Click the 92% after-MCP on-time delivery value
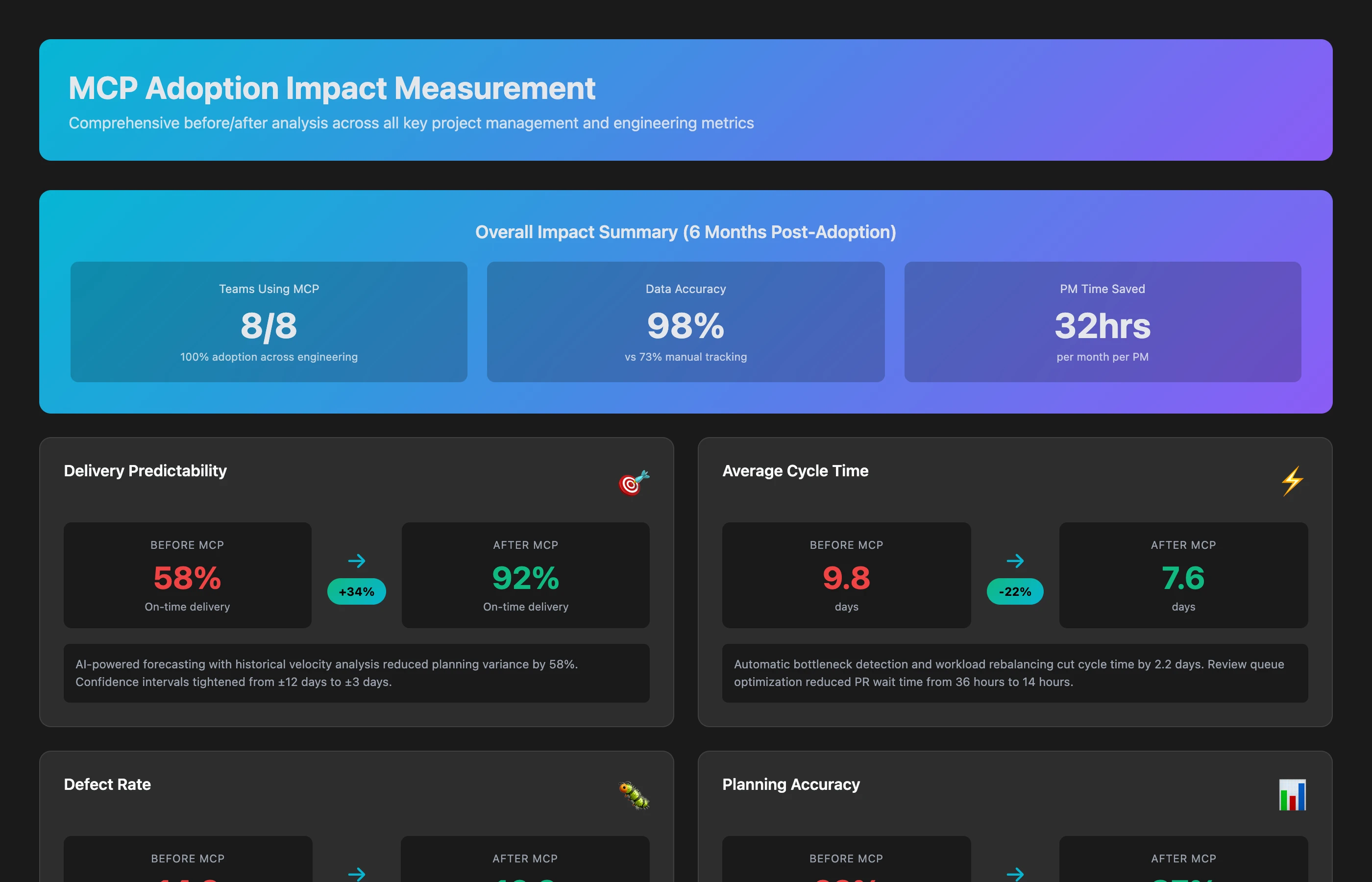Viewport: 1372px width, 882px height. tap(526, 578)
